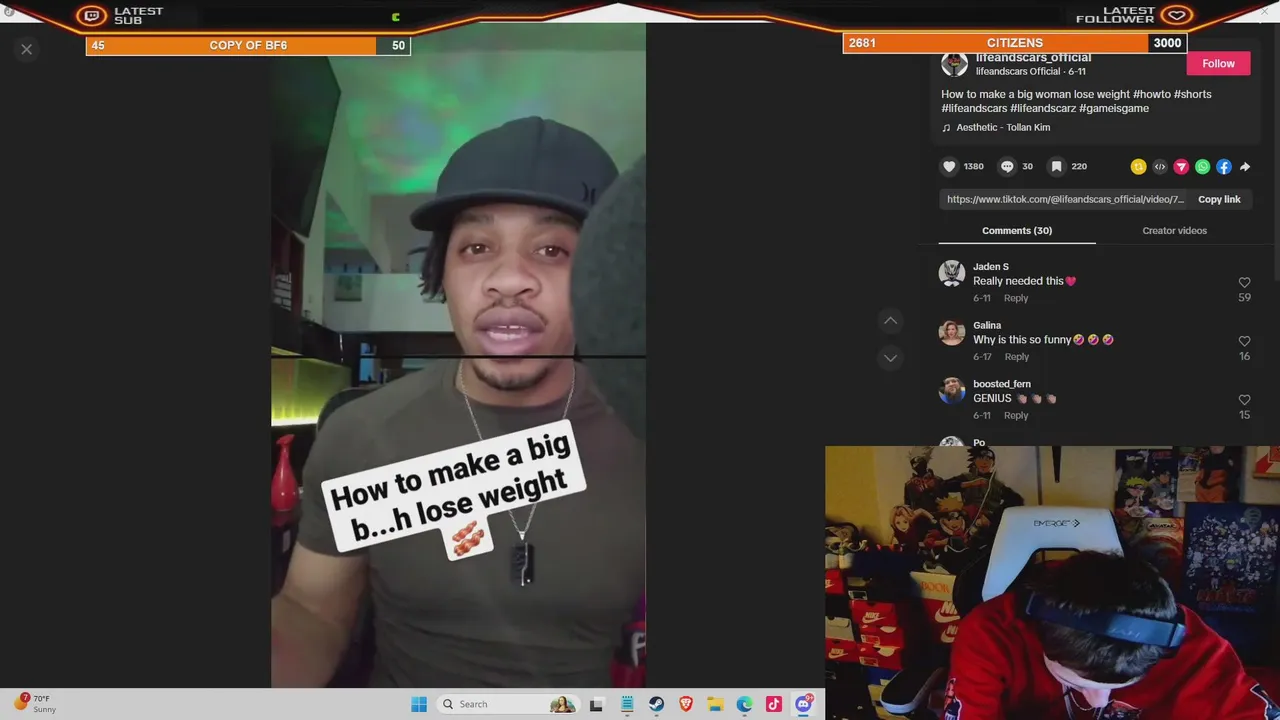Follow lifeandscars_official
This screenshot has height=720, width=1280.
coord(1218,63)
